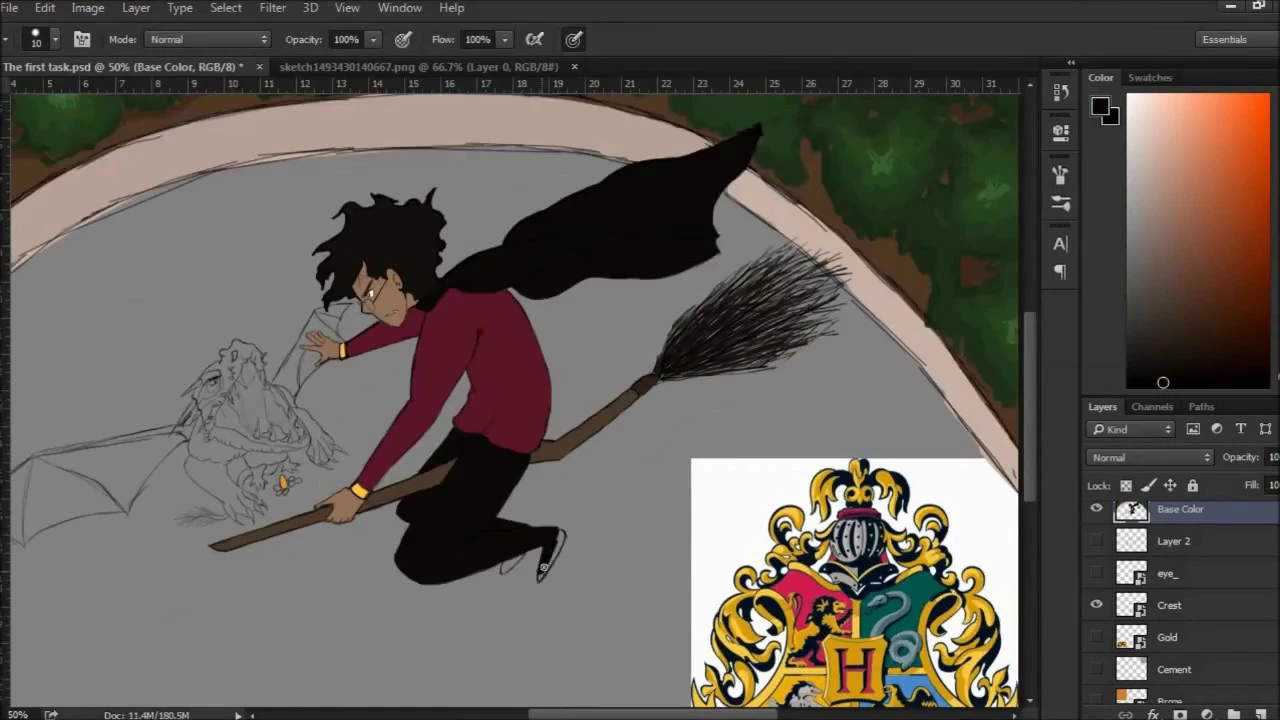Image resolution: width=1280 pixels, height=720 pixels.
Task: Open the Image menu
Action: pyautogui.click(x=87, y=8)
